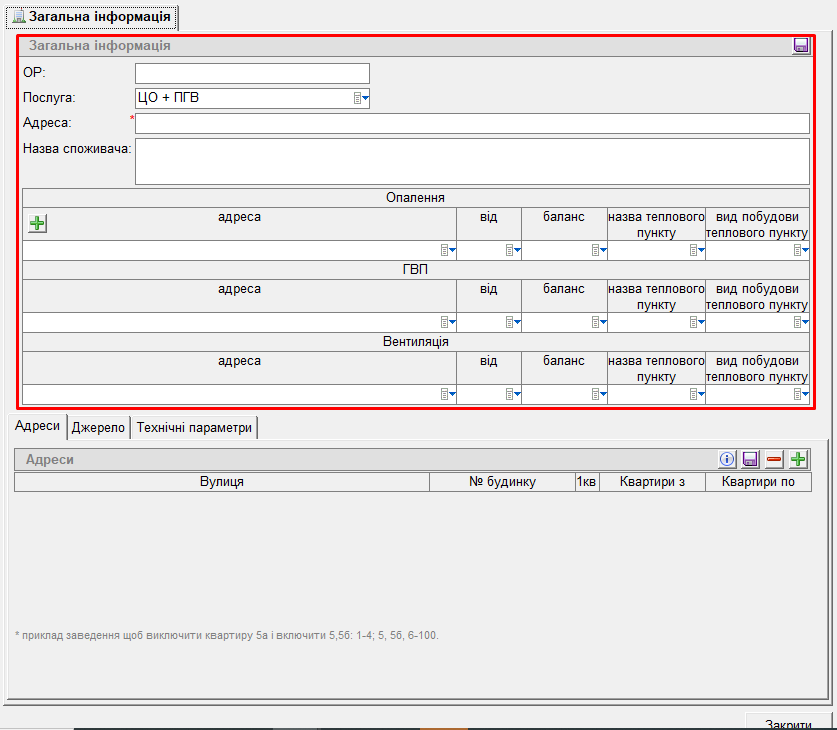The height and width of the screenshot is (730, 837).
Task: Click the Вулиця column header
Action: [x=221, y=482]
